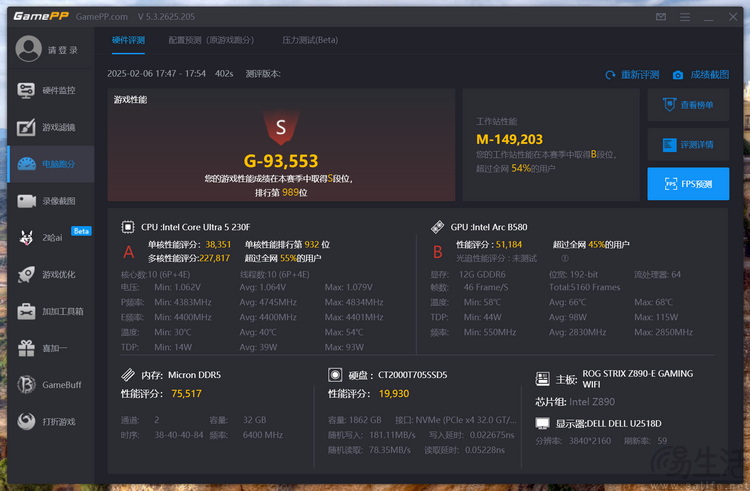Click the 成绩截图 camera icon
This screenshot has height=491, width=750.
(678, 75)
